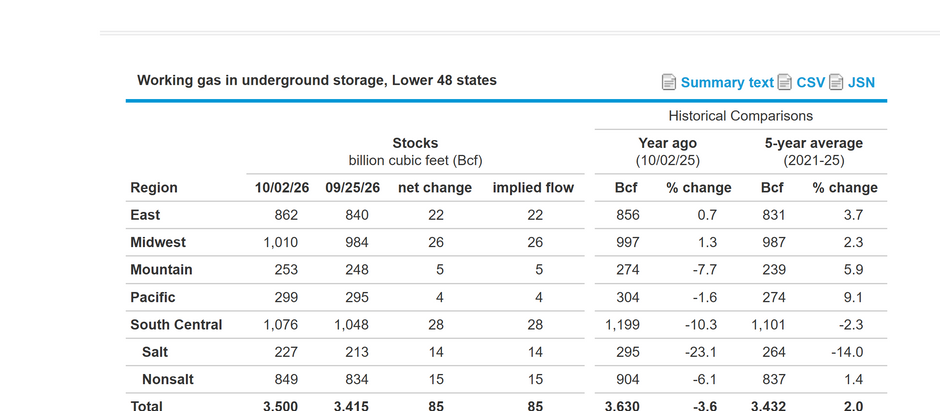Click Nonsalt's prior-week value 834

pyautogui.click(x=357, y=380)
